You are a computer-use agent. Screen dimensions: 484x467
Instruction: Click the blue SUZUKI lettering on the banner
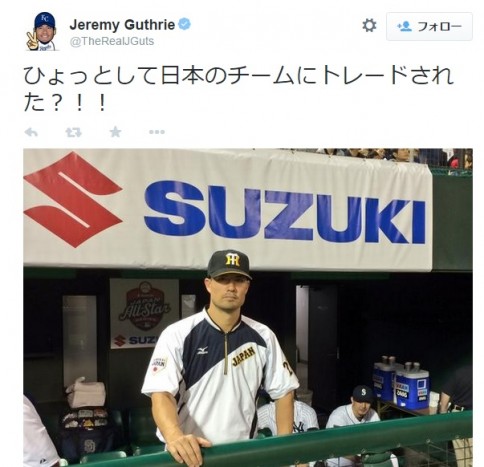pos(285,213)
